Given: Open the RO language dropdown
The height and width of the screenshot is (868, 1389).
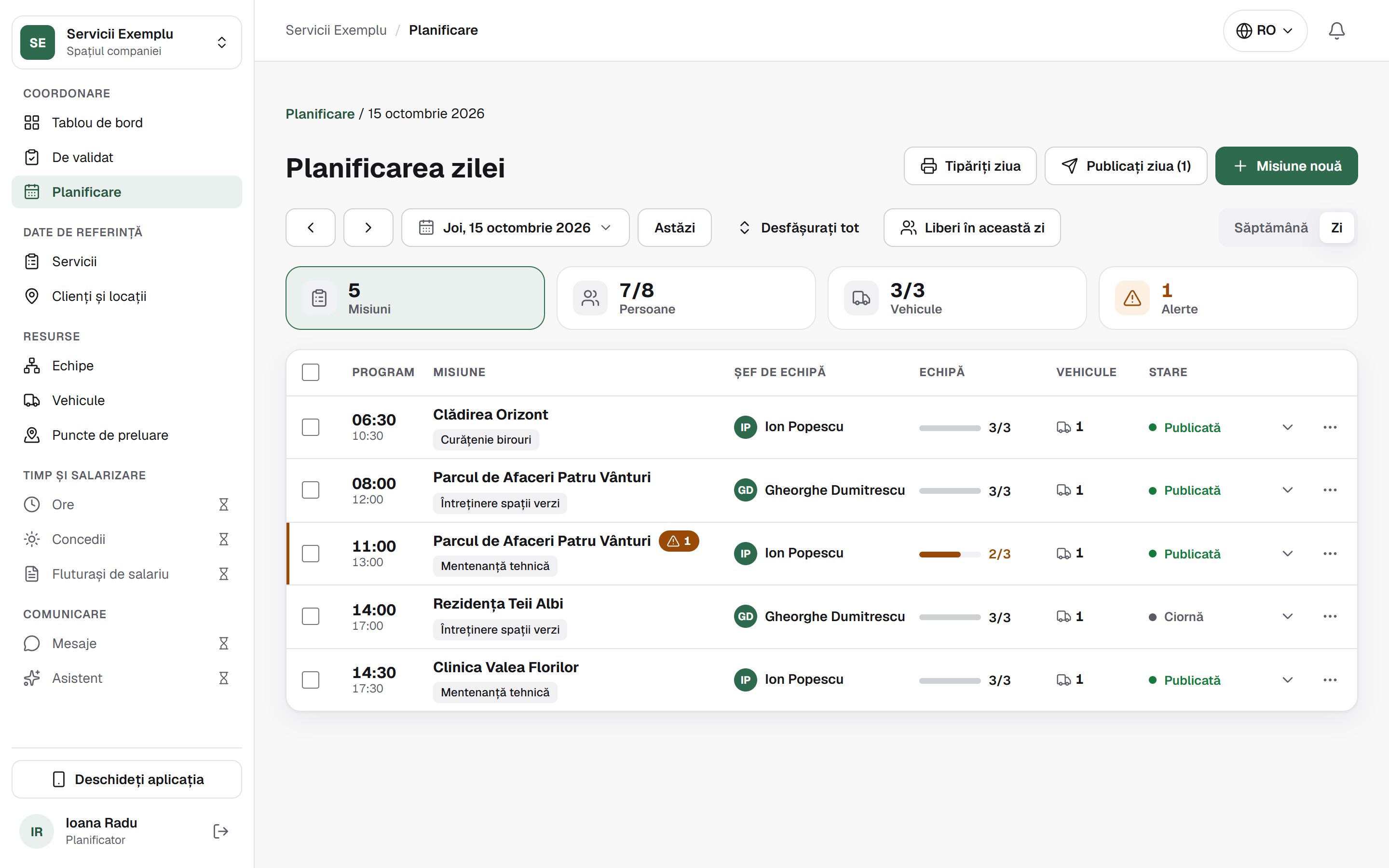Looking at the screenshot, I should 1265,30.
